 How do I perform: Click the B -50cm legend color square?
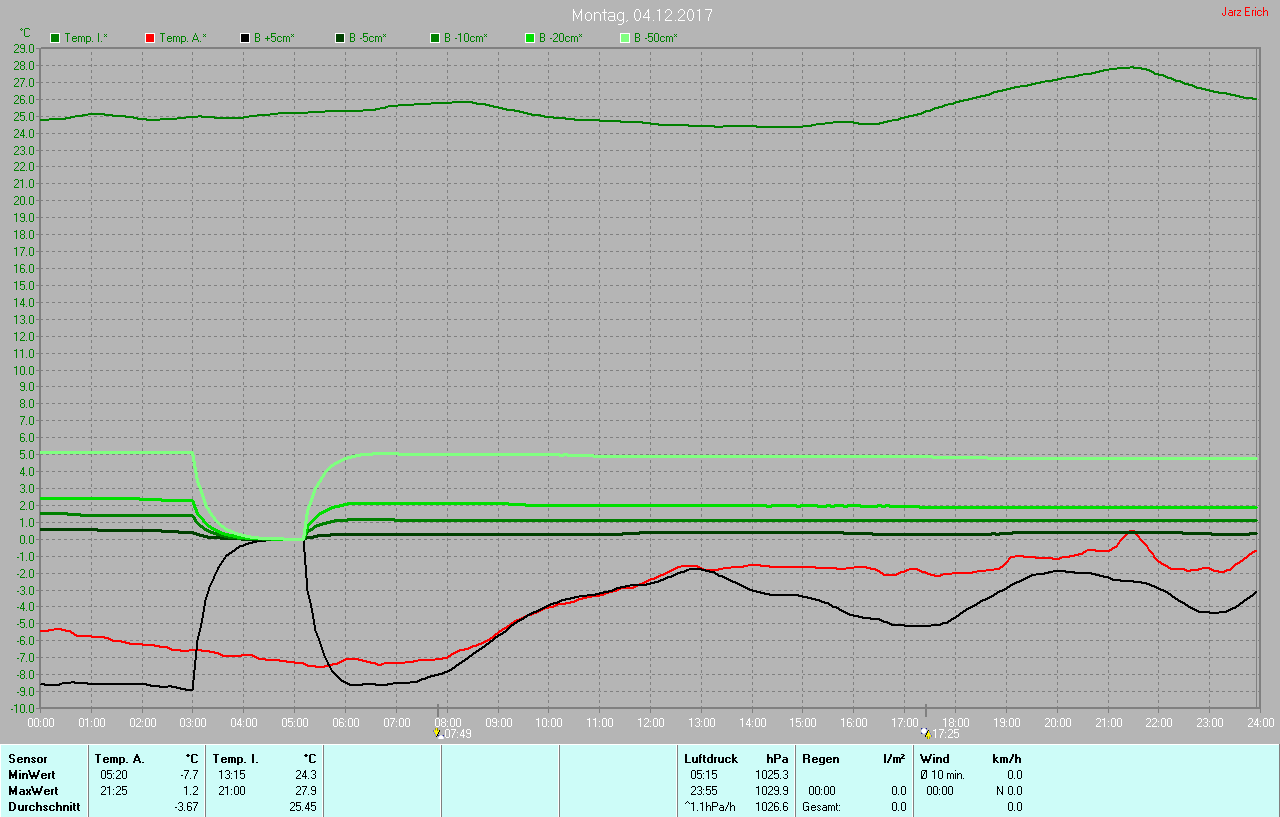625,38
